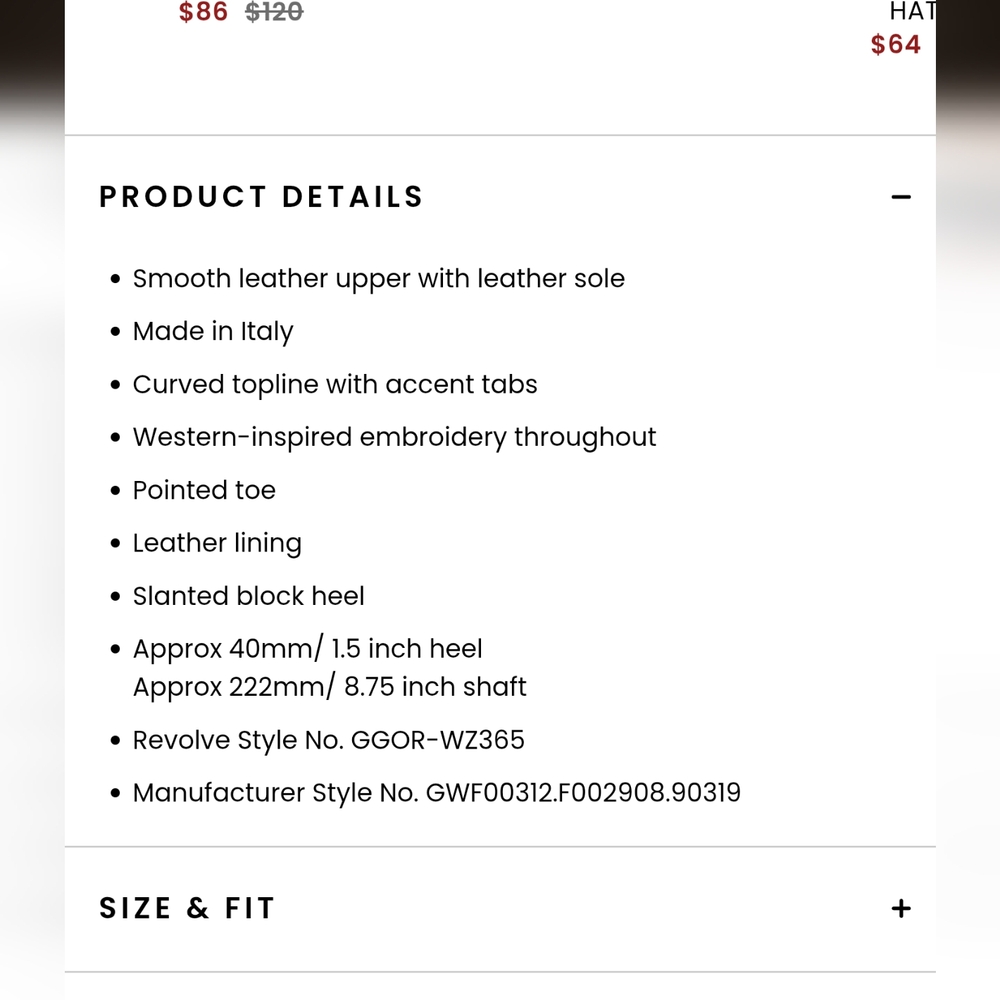Click the smooth leather upper detail line
Viewport: 1000px width, 1000px height.
pyautogui.click(x=379, y=278)
